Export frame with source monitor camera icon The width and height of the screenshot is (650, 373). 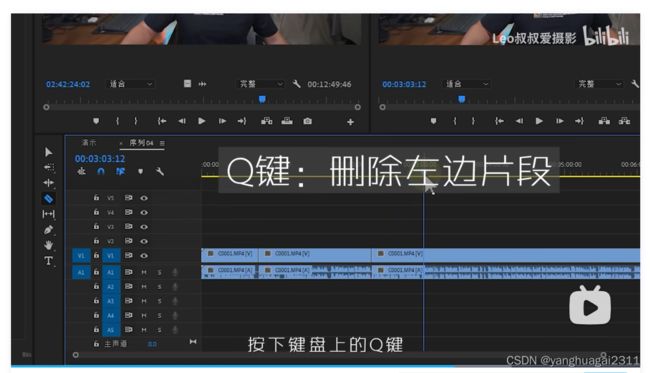tap(307, 121)
